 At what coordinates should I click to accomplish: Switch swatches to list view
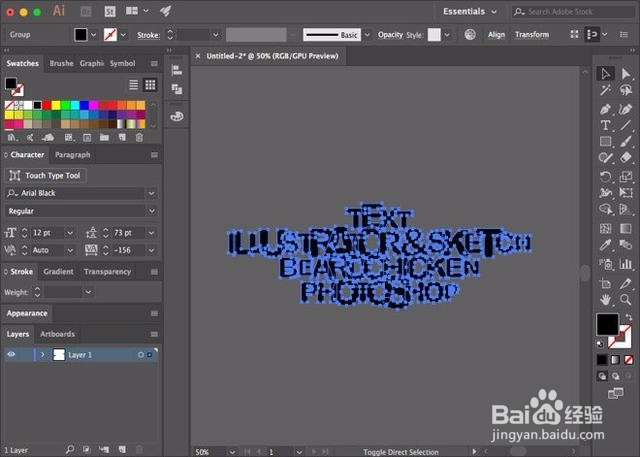[x=133, y=85]
